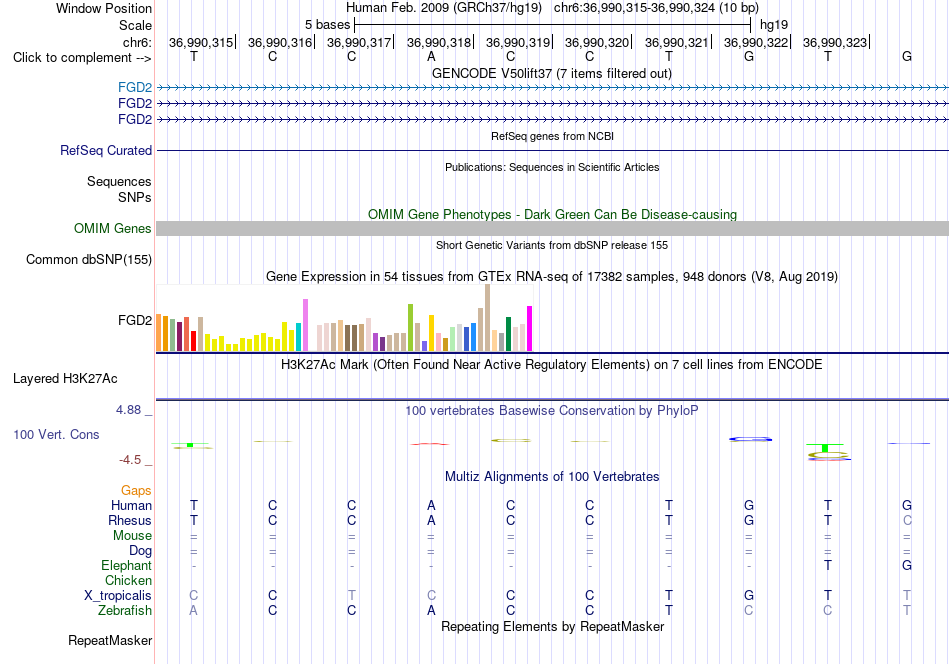Click the Window Position label
950x664 pixels.
coord(104,8)
